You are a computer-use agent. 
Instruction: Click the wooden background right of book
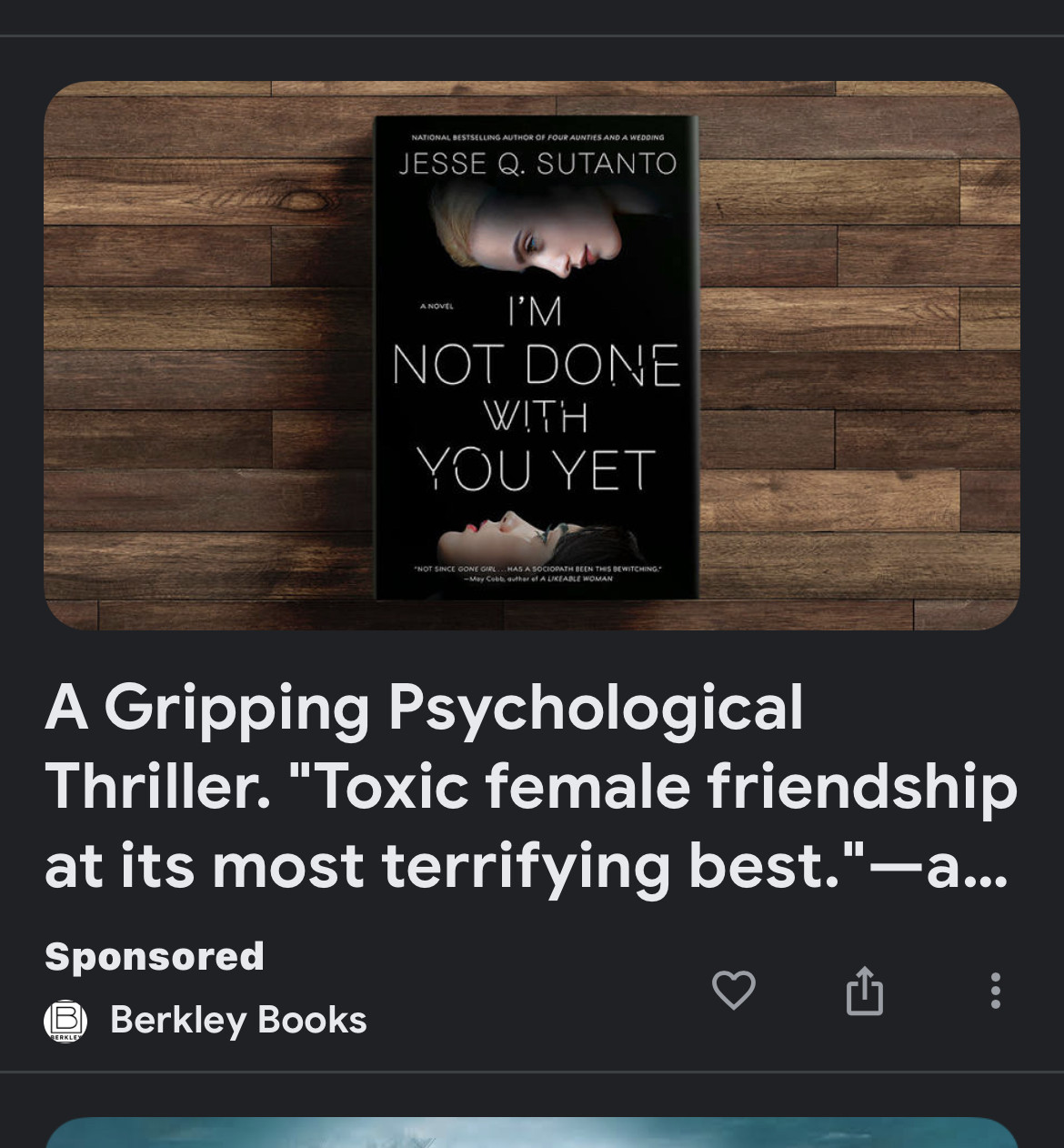pyautogui.click(x=859, y=357)
